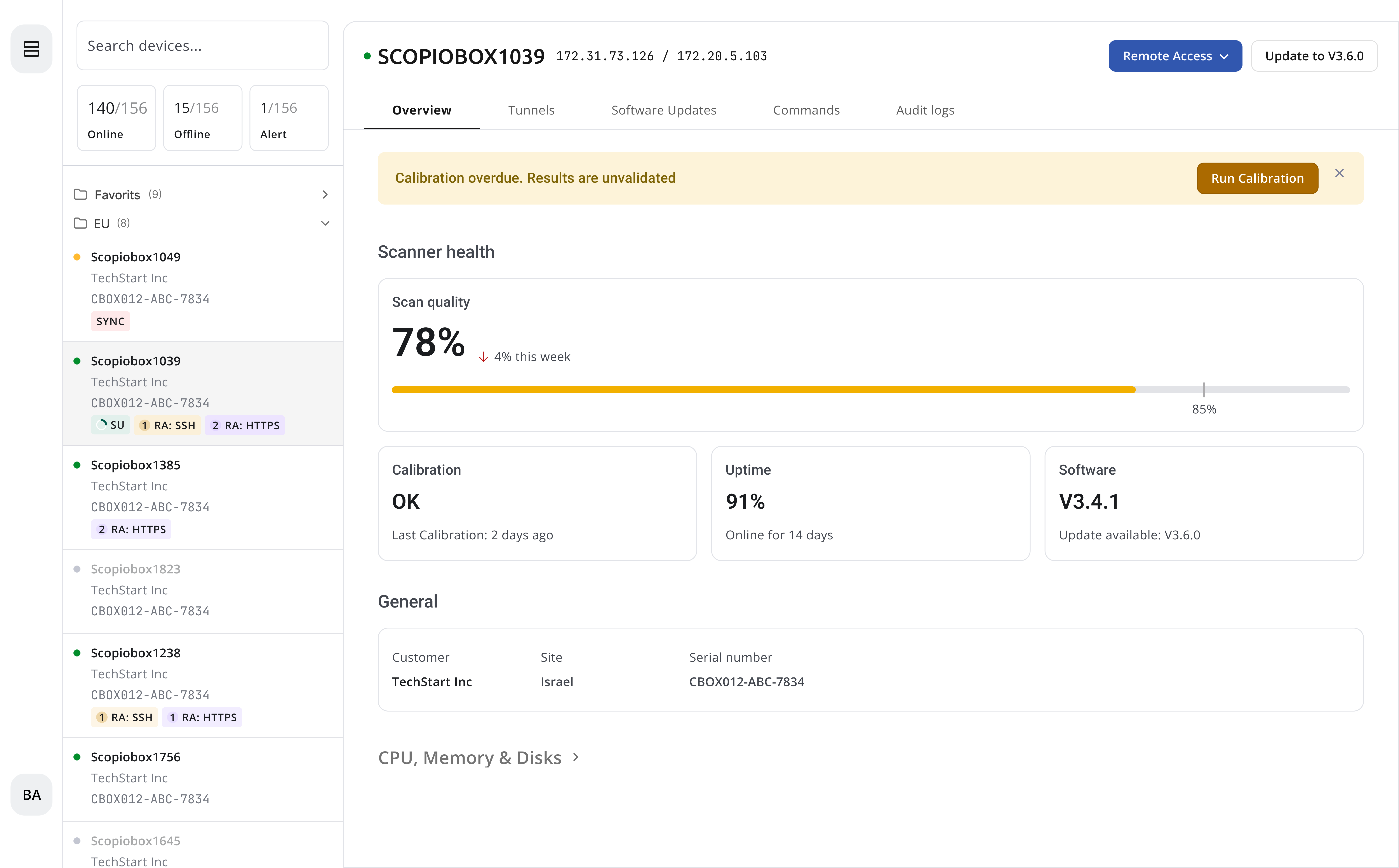Expand the Favorits folder chevron
This screenshot has width=1399, height=868.
point(325,195)
